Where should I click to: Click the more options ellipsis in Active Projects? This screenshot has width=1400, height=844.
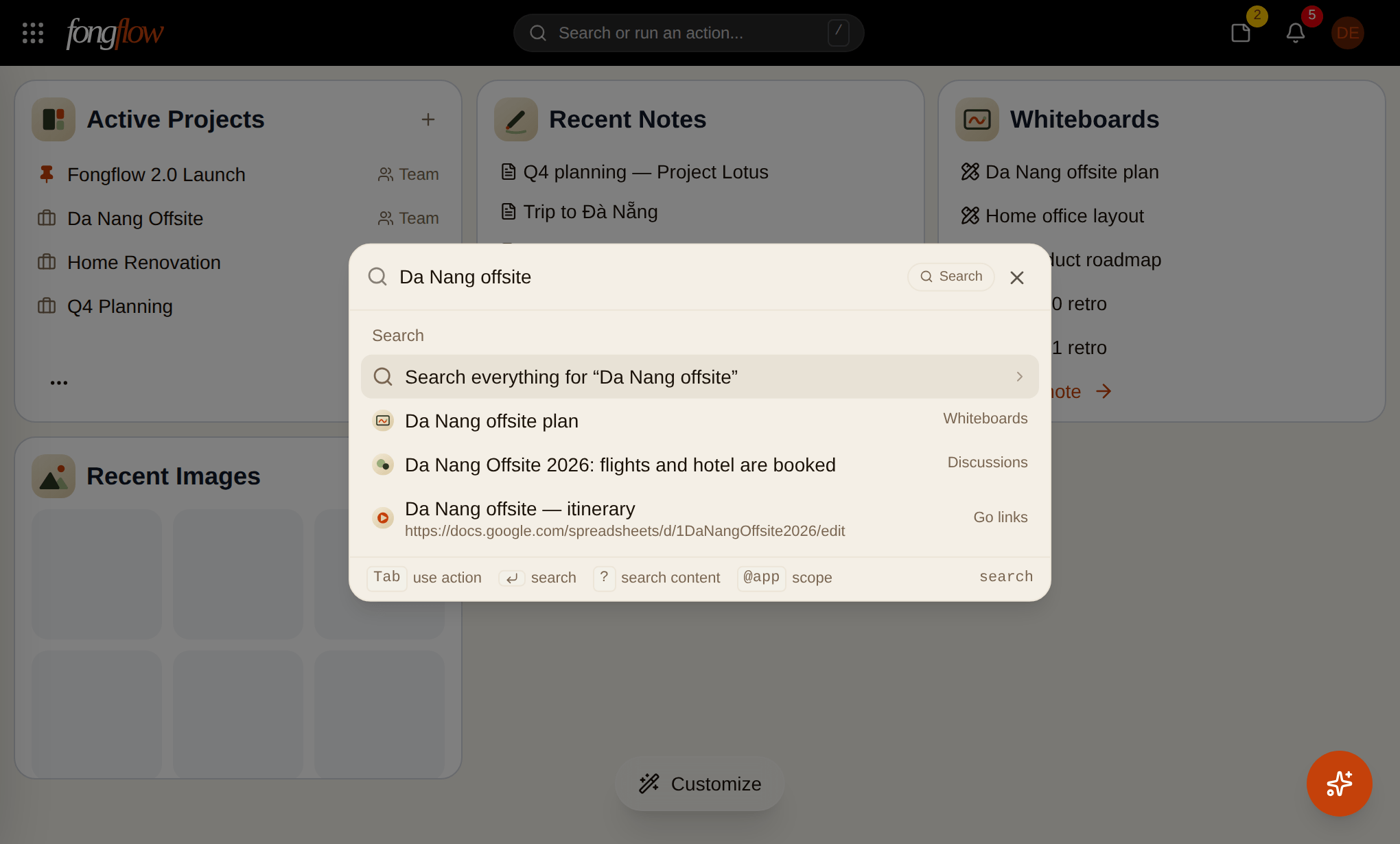59,383
